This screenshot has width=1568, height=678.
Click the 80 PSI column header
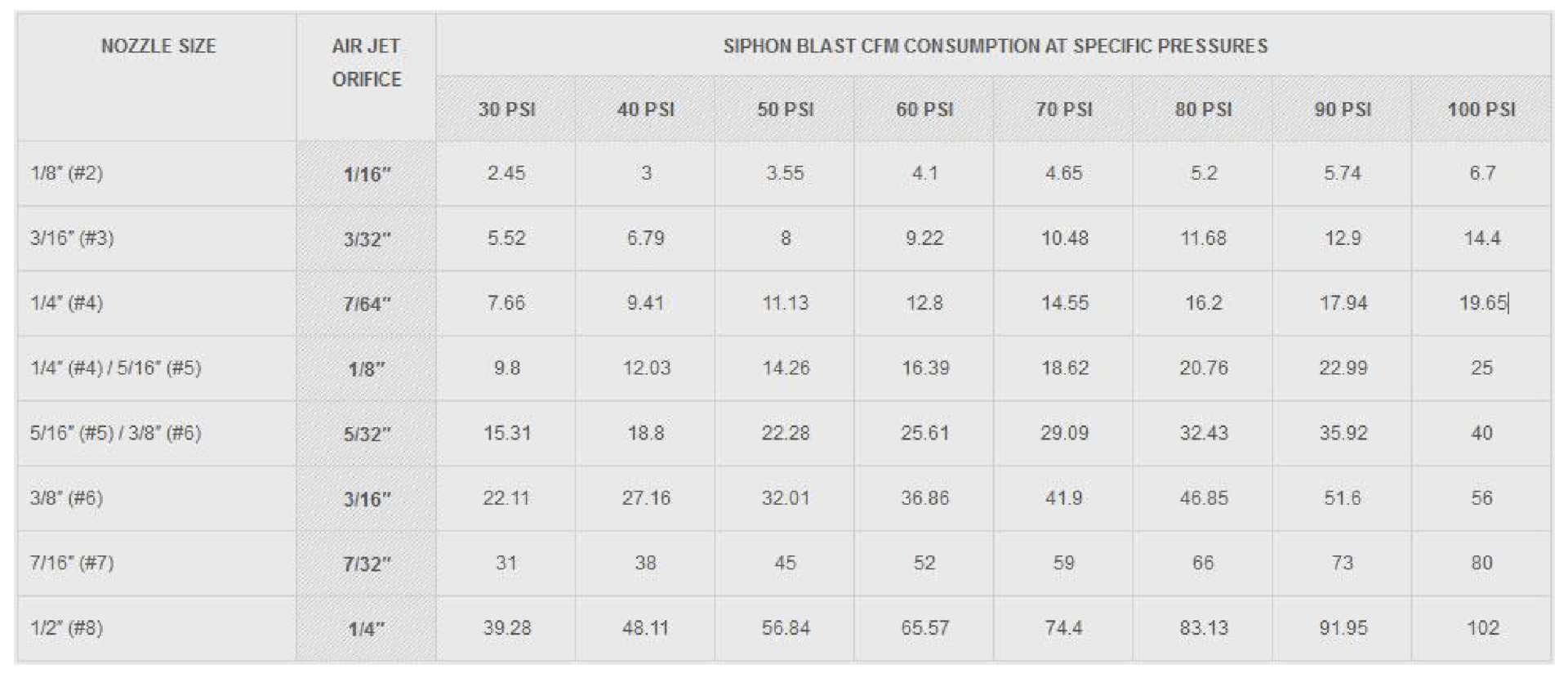coord(1203,109)
